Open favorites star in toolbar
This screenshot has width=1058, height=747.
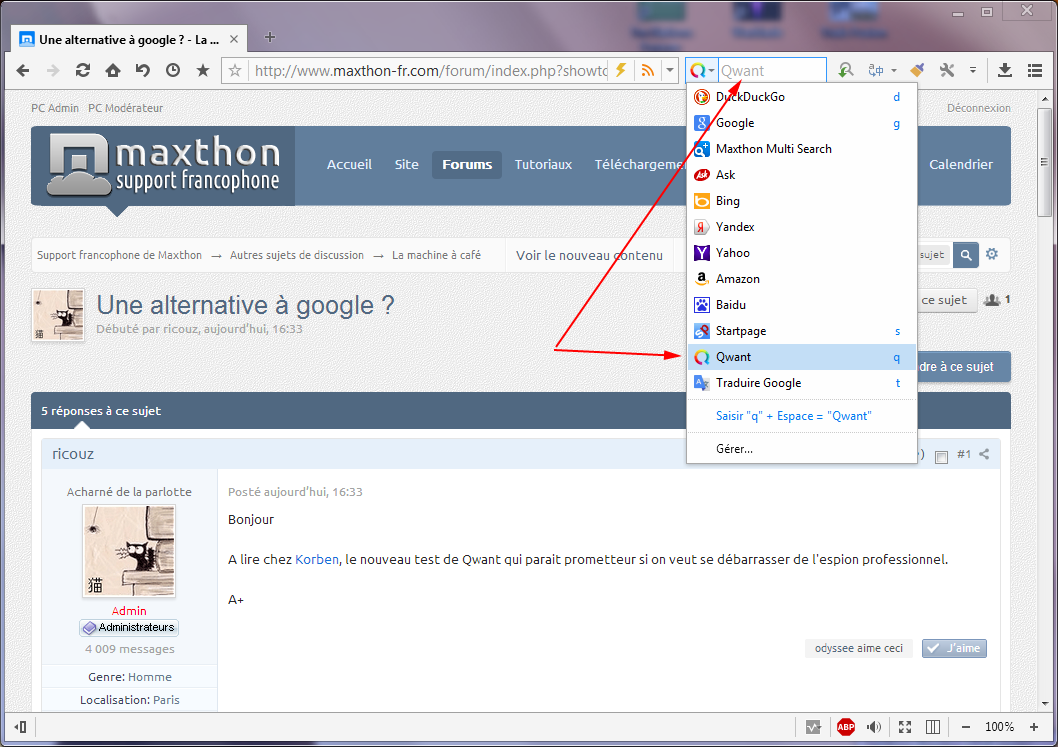(x=202, y=70)
